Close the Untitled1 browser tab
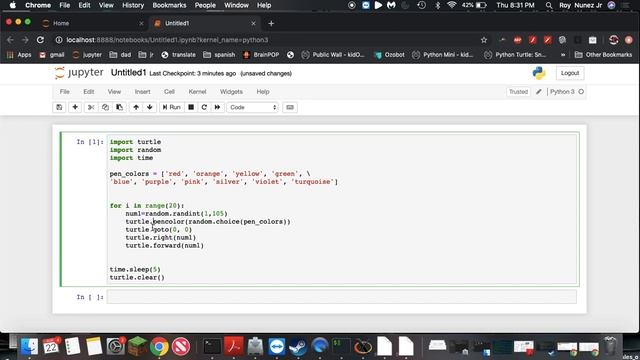Screen dimensions: 640x360 click(253, 23)
